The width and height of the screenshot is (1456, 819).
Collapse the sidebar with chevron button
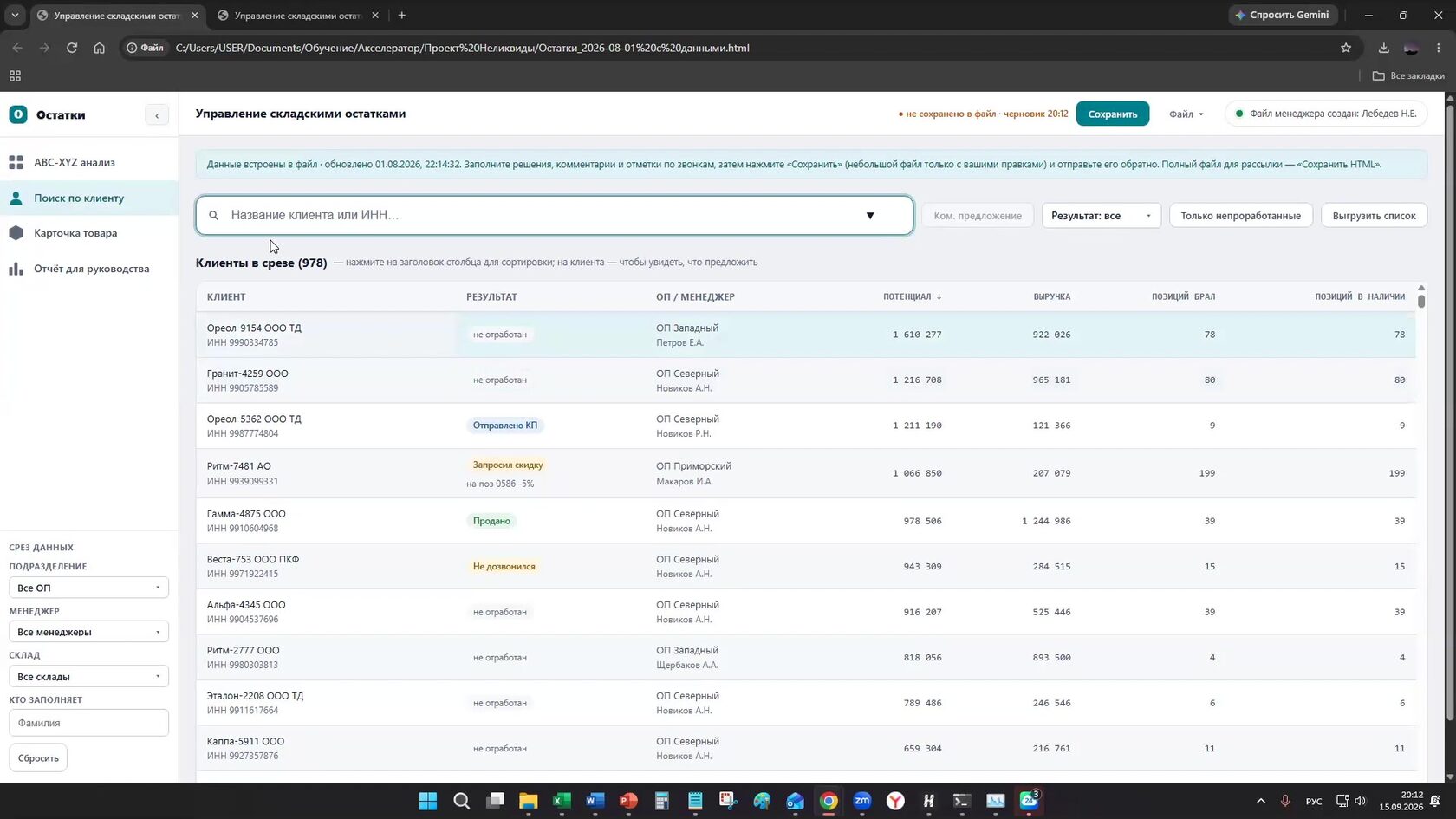[157, 115]
